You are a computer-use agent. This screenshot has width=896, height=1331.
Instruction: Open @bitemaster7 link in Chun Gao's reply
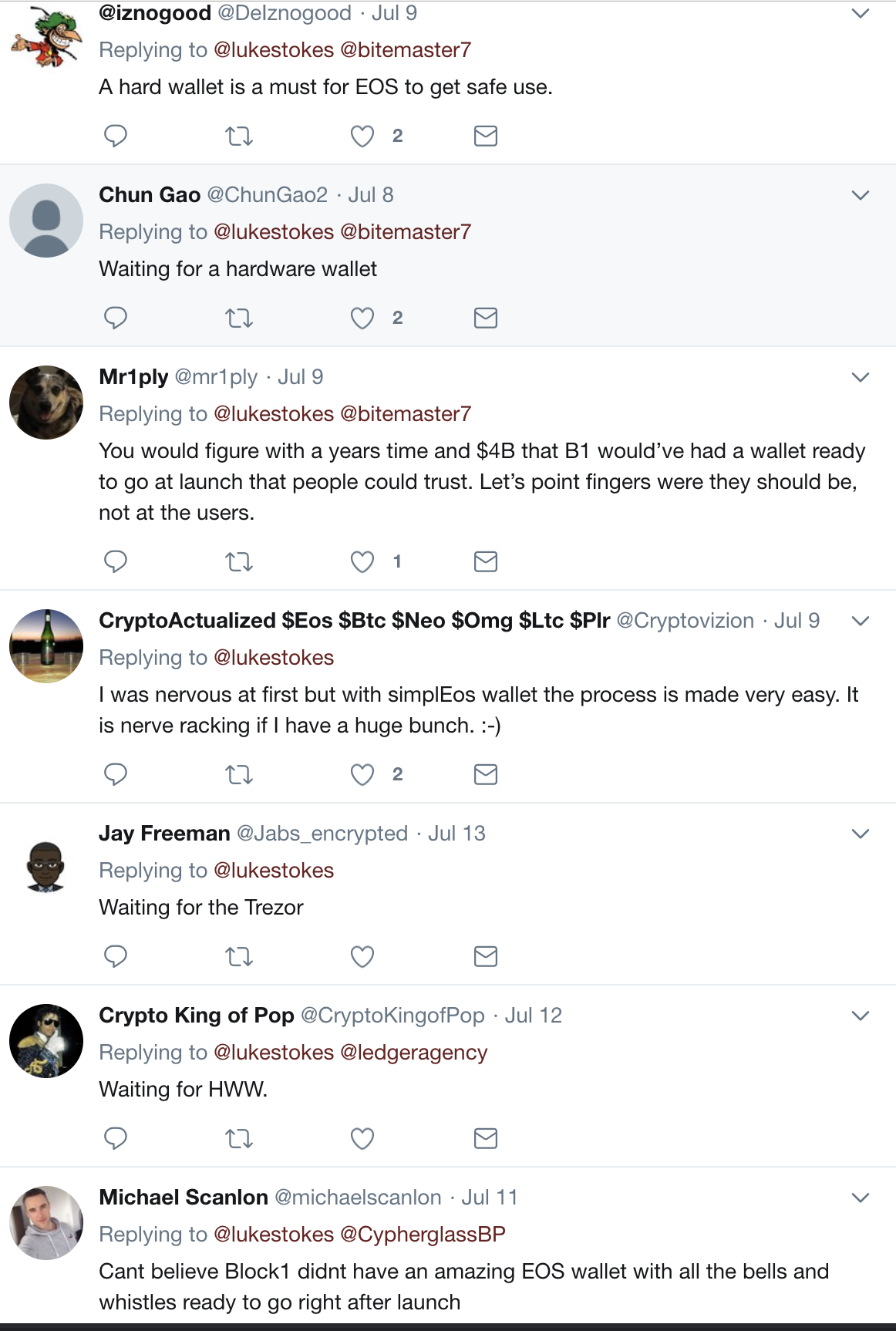click(406, 232)
